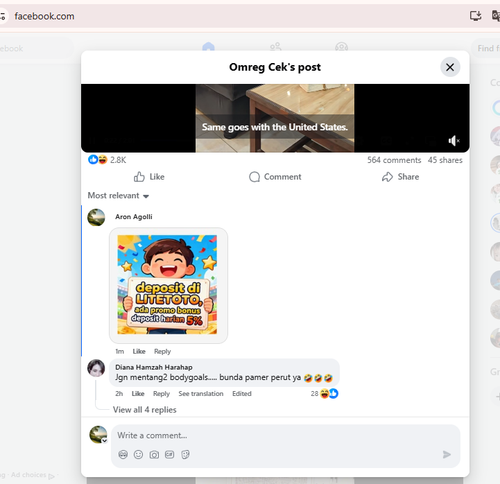Close the Omreg Cek's post dialog

(450, 67)
